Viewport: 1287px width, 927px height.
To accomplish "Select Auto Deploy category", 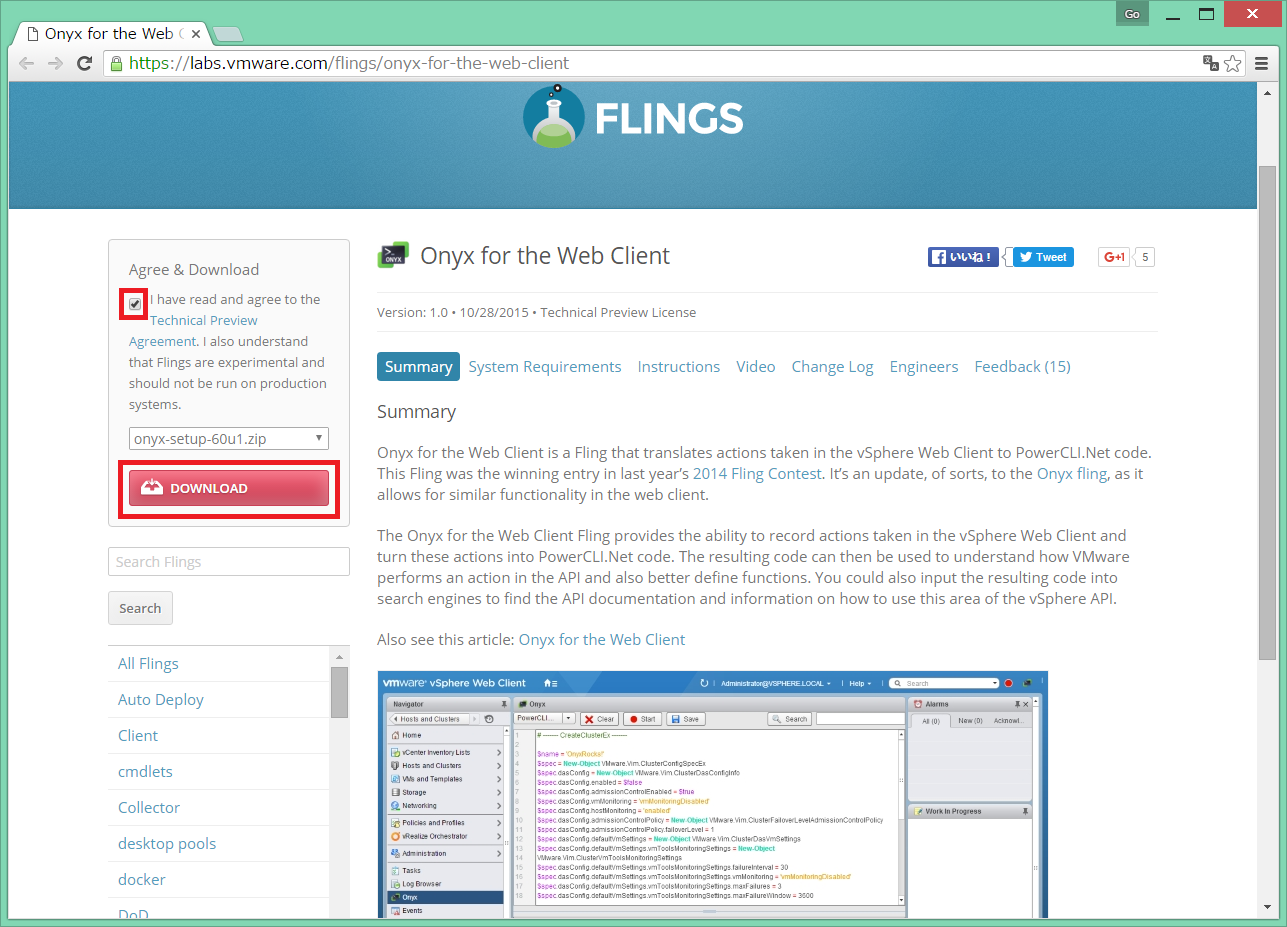I will (x=161, y=700).
